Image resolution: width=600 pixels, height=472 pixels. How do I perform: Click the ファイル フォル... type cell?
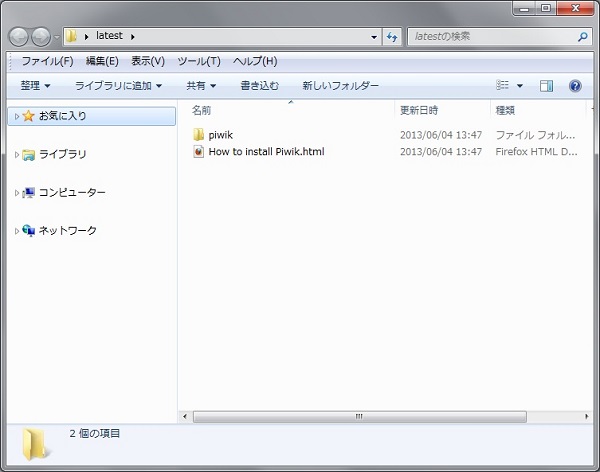[535, 135]
